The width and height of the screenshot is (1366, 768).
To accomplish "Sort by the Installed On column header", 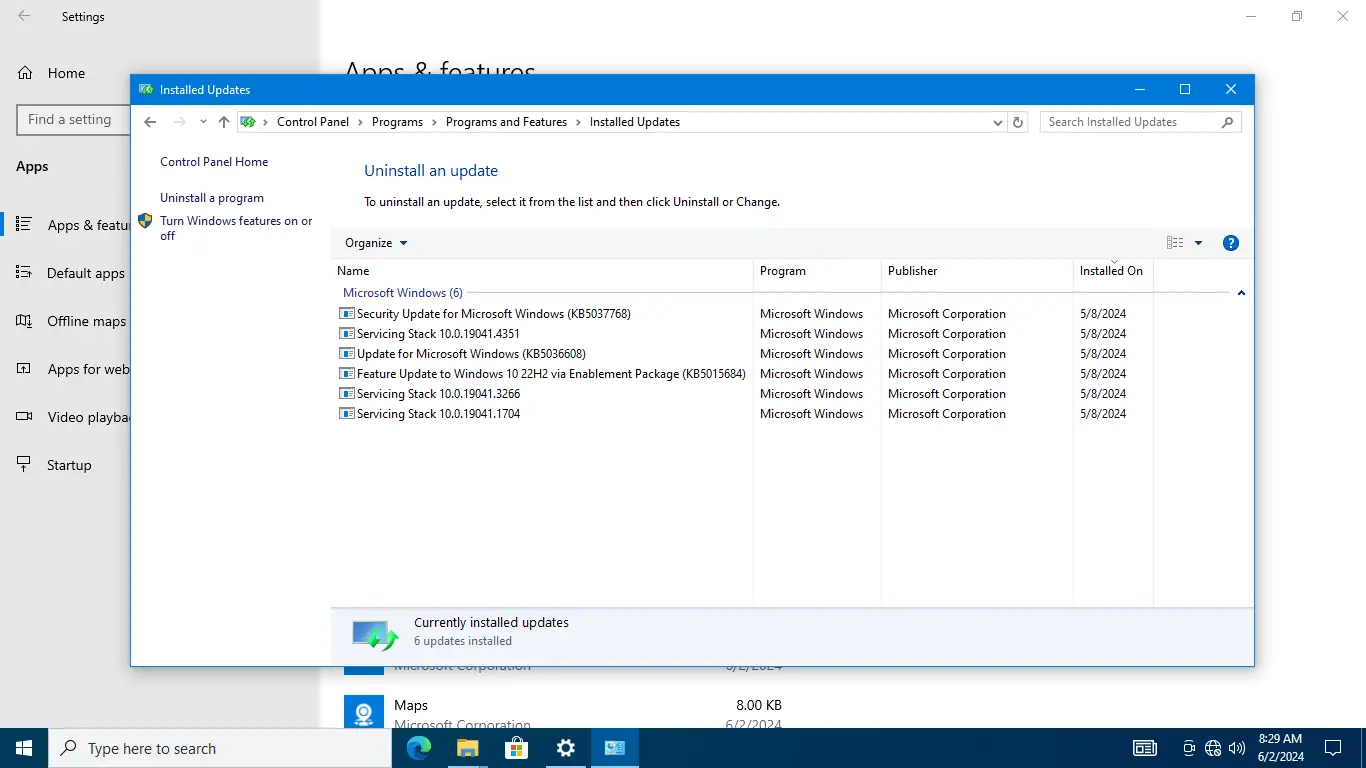I will click(1113, 271).
